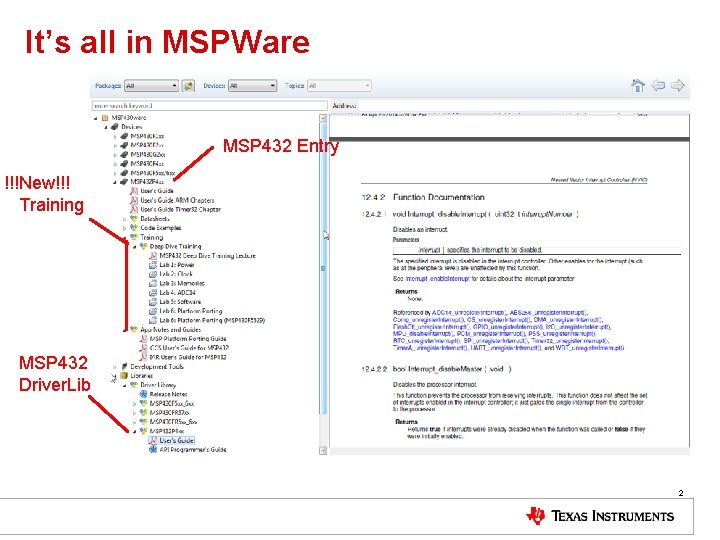Open the WDT_unregisterInterrupt link

tap(589, 348)
